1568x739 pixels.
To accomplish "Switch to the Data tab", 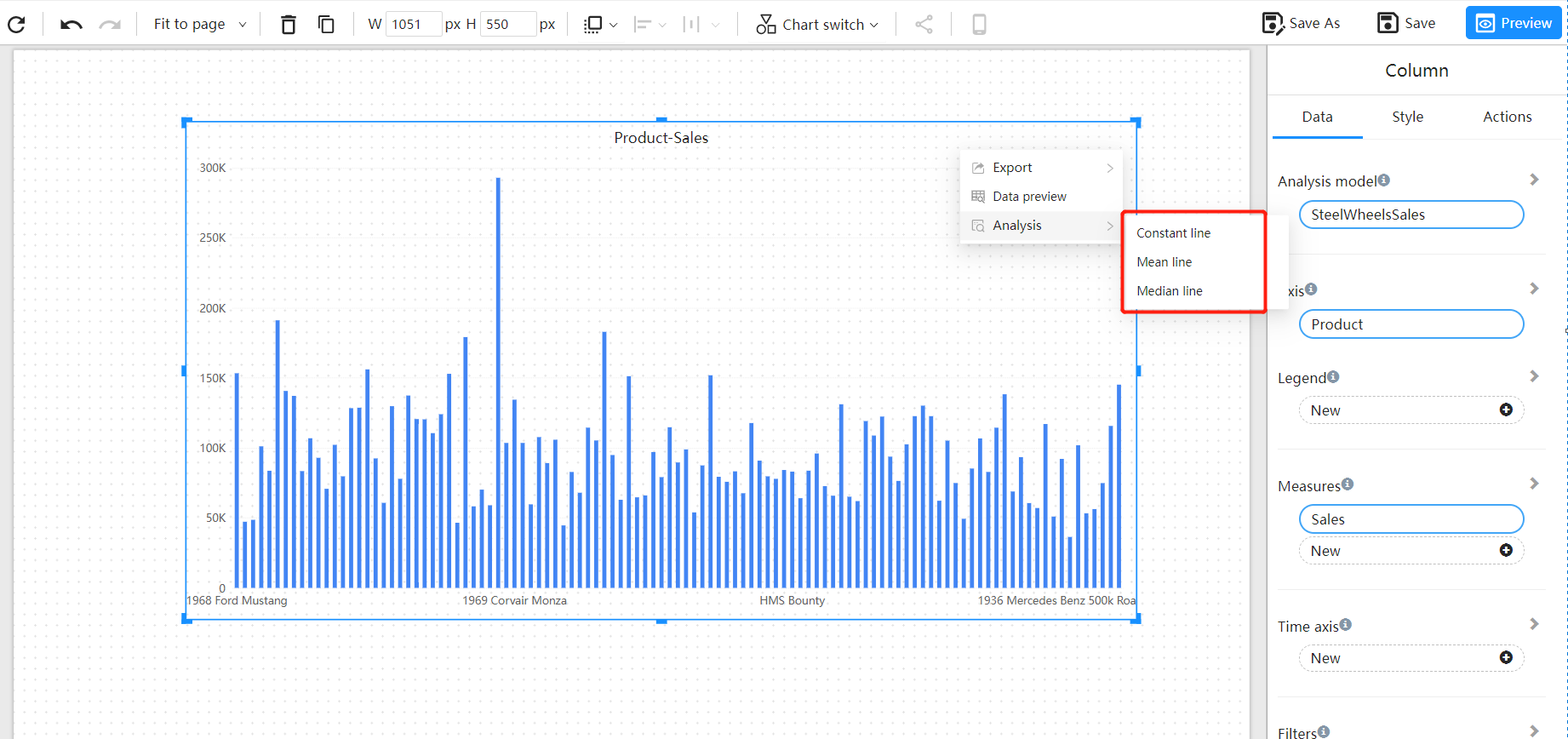I will [1317, 117].
